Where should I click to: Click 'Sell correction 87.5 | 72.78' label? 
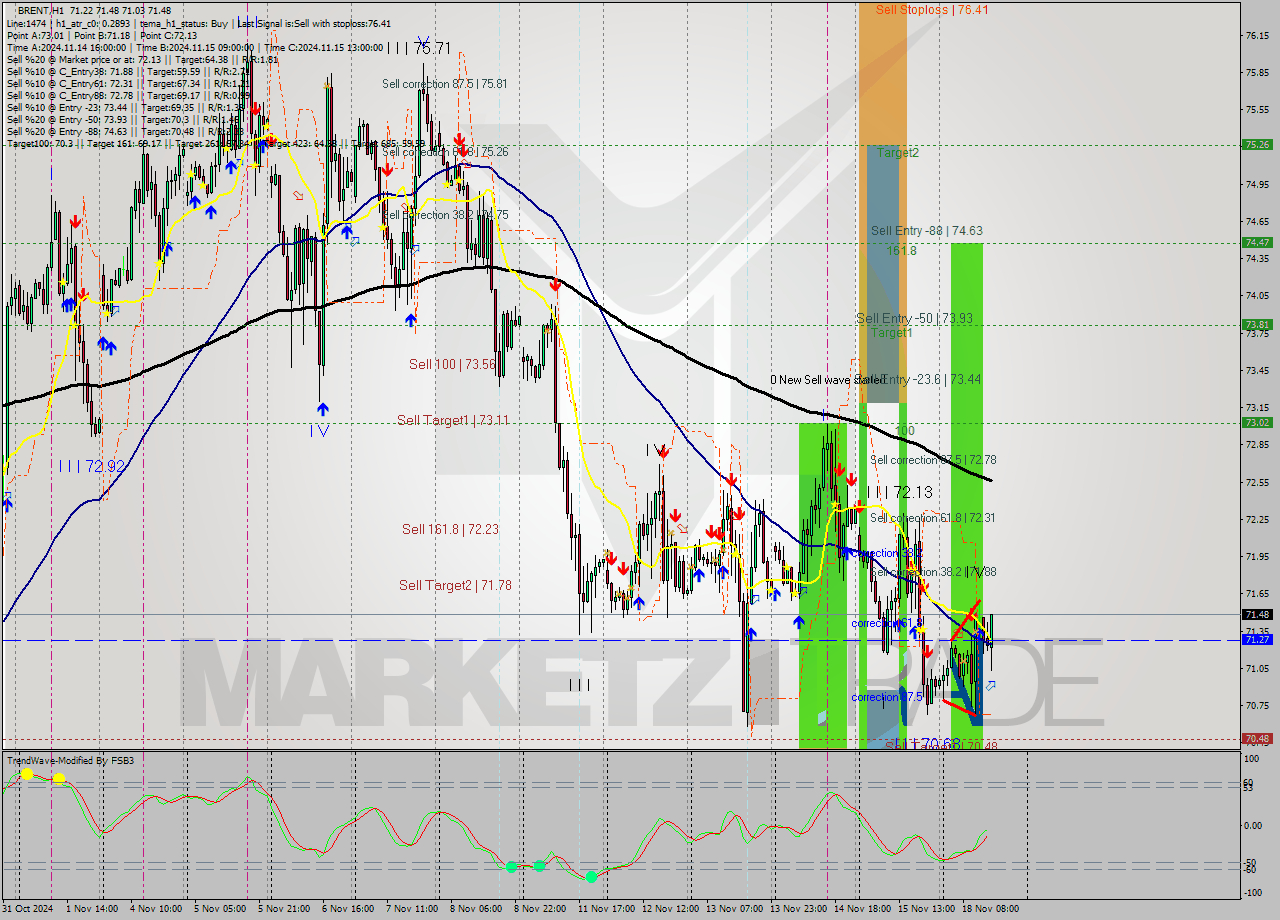(x=932, y=460)
